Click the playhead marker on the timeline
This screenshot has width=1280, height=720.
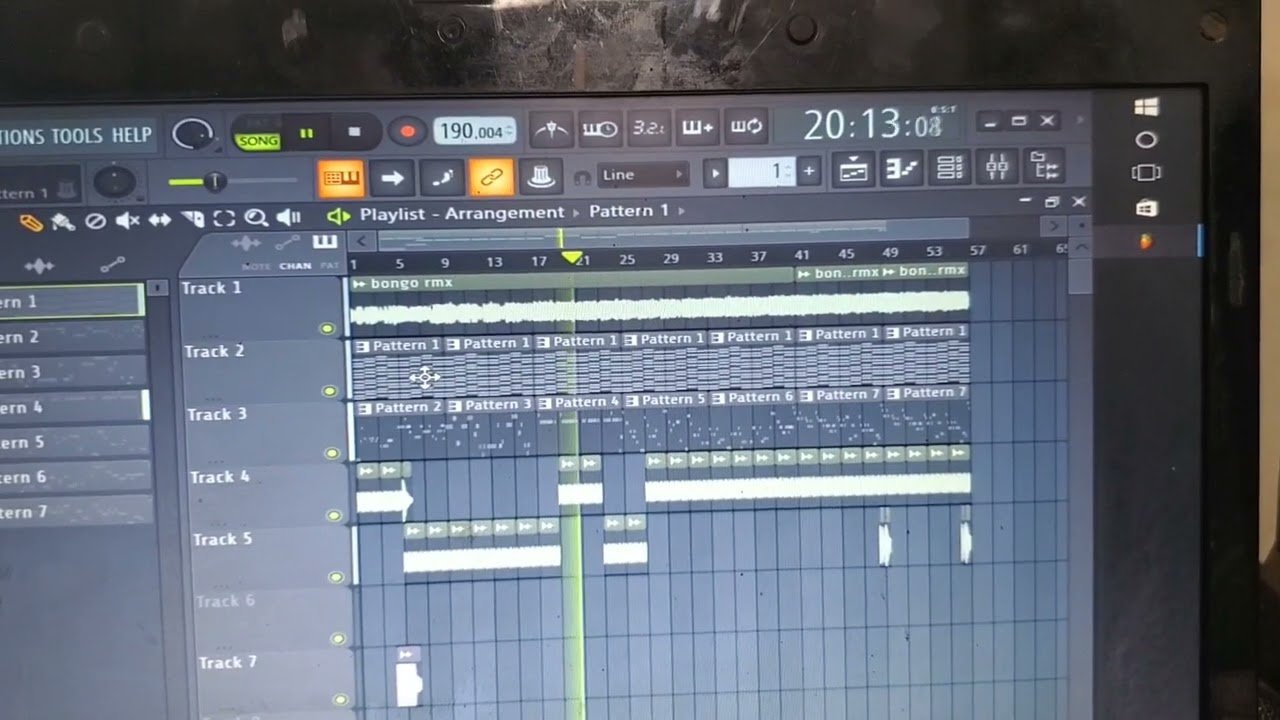pos(570,258)
